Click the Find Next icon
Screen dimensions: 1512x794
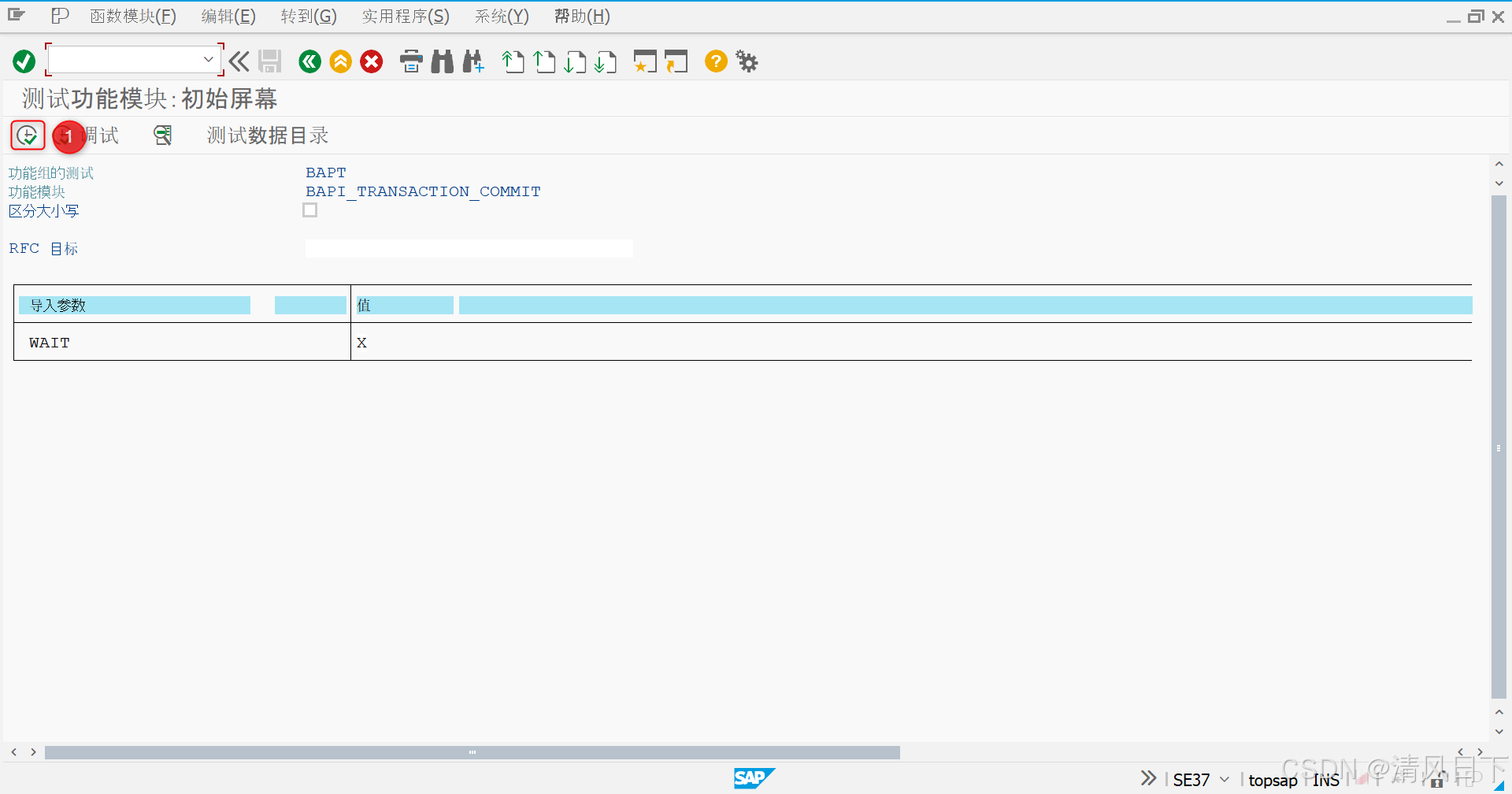[472, 61]
